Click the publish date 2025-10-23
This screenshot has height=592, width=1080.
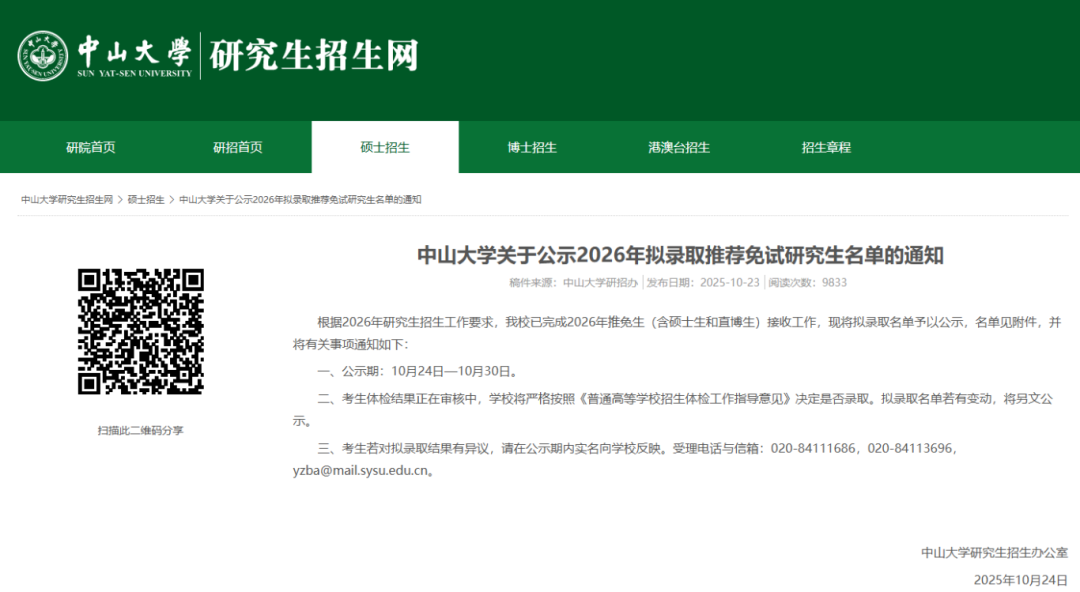pos(729,283)
